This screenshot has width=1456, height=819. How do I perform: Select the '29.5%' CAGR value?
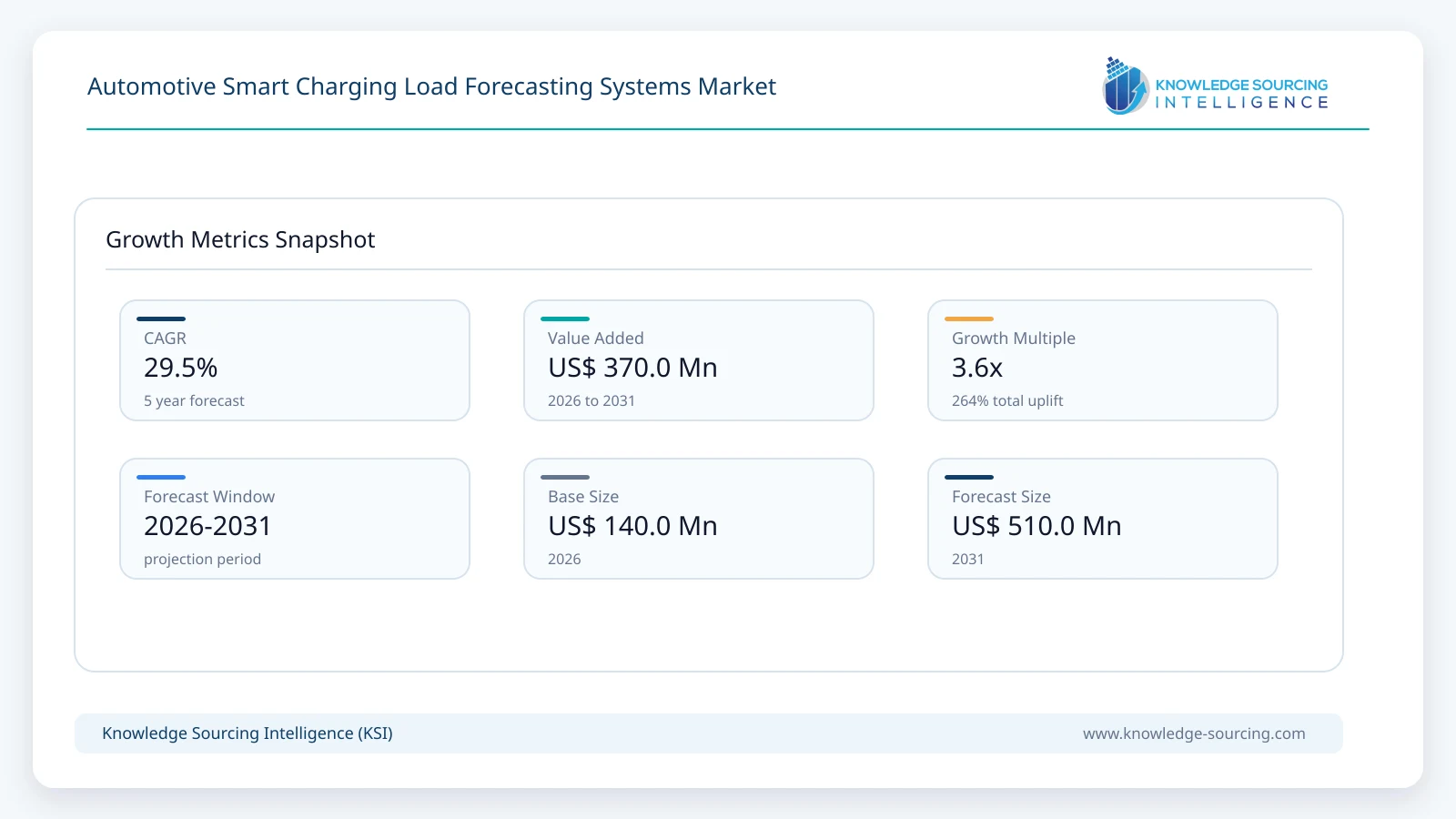[x=180, y=368]
